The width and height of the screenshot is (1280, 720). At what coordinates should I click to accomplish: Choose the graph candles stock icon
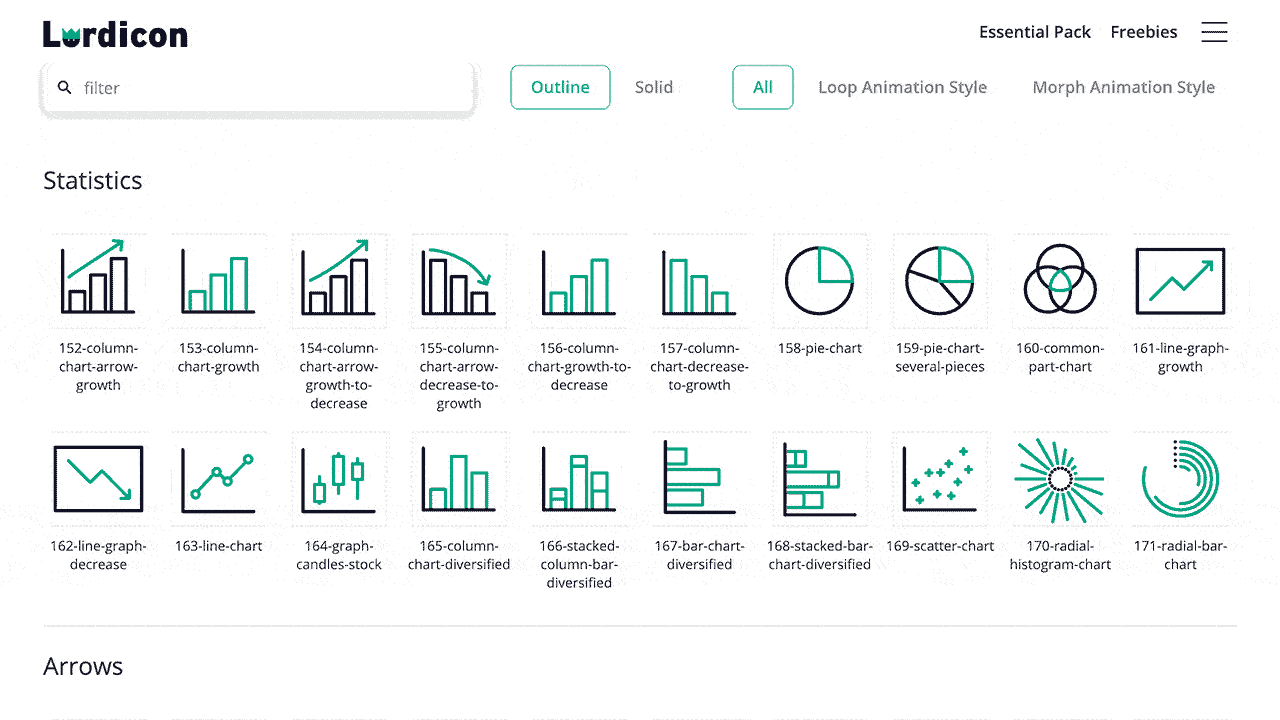coord(339,479)
